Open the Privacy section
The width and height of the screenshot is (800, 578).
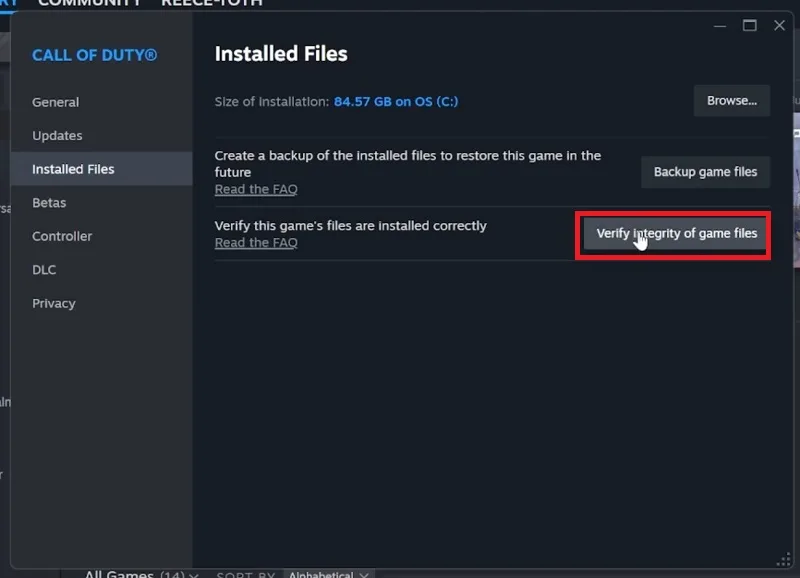[54, 304]
